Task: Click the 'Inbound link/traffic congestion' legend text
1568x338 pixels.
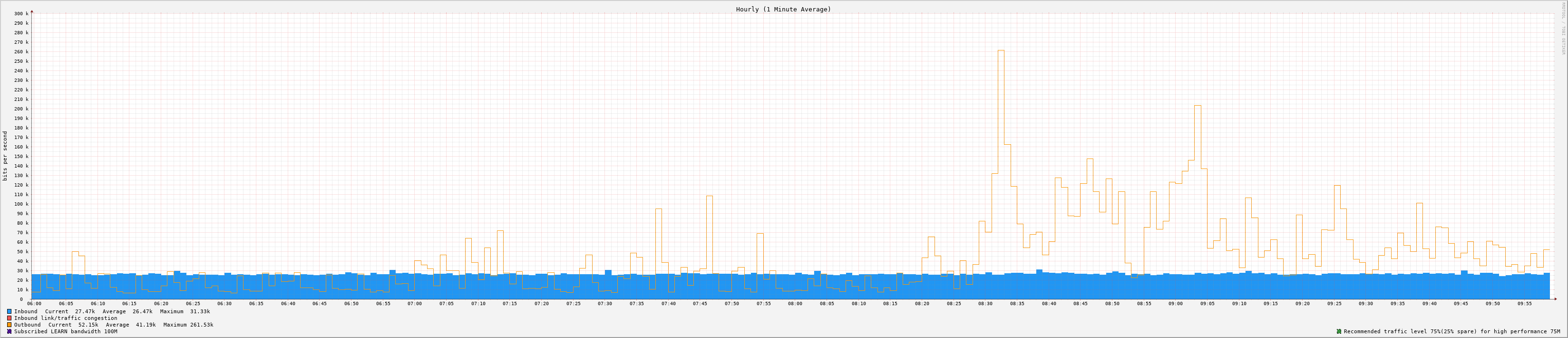Action: (x=66, y=318)
